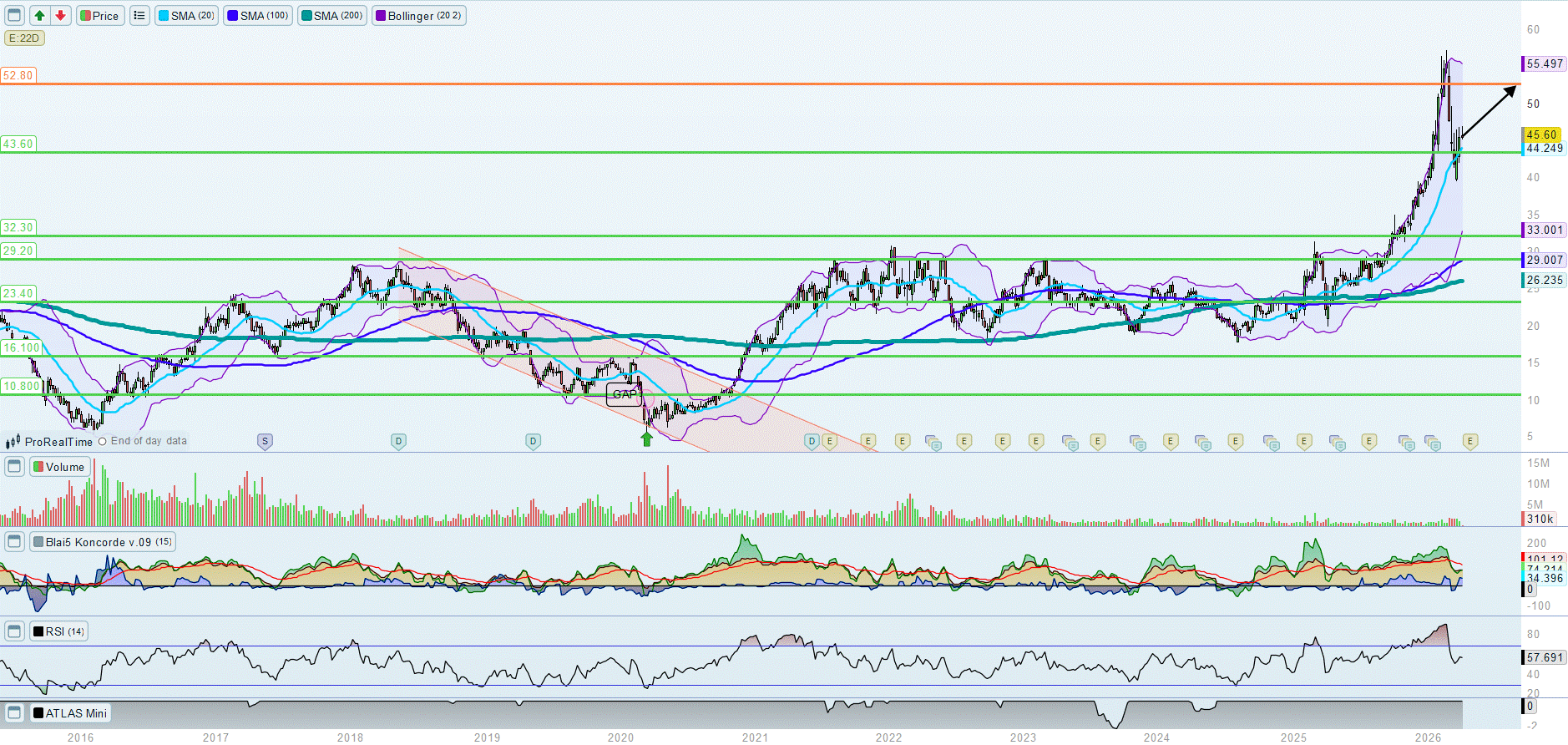Click the GAP annotation label on chart
Image resolution: width=1568 pixels, height=745 pixels.
tap(624, 394)
